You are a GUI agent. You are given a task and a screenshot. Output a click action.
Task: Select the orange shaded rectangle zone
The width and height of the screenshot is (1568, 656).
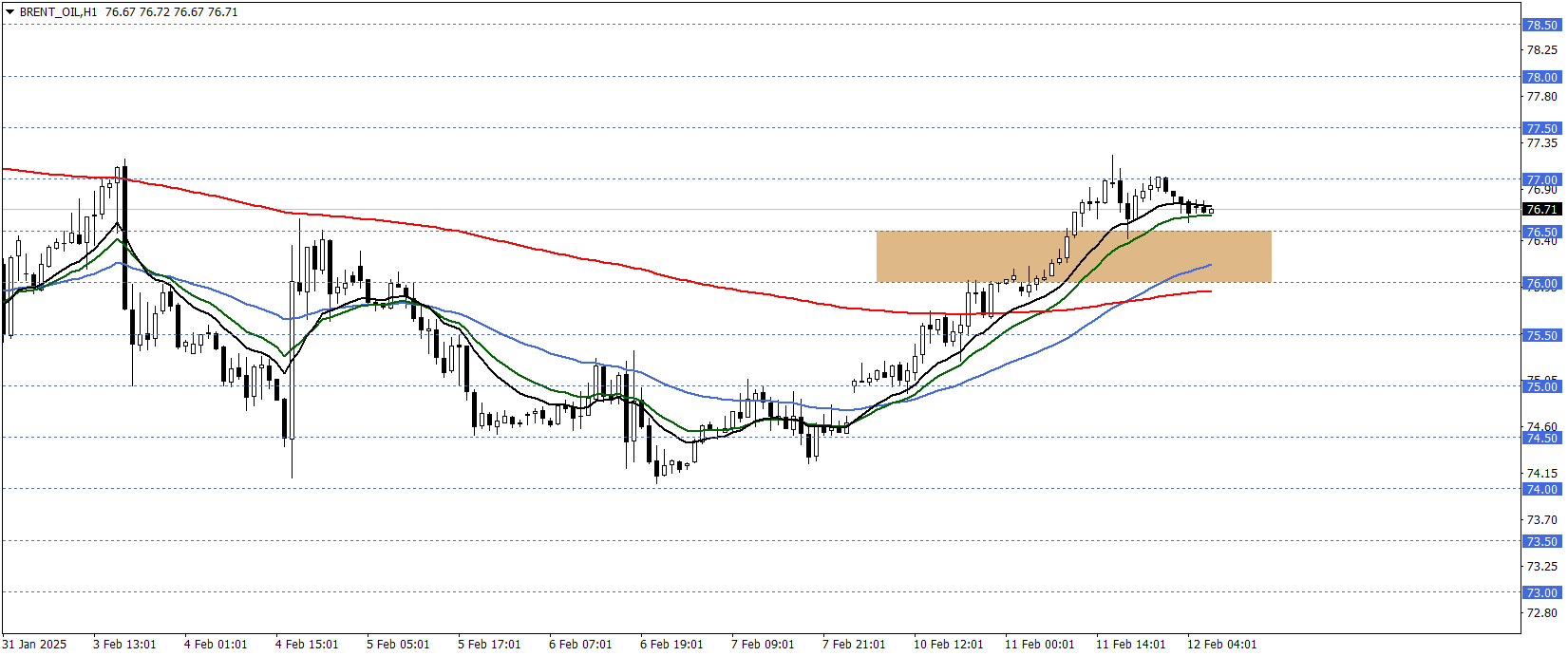pos(1073,256)
